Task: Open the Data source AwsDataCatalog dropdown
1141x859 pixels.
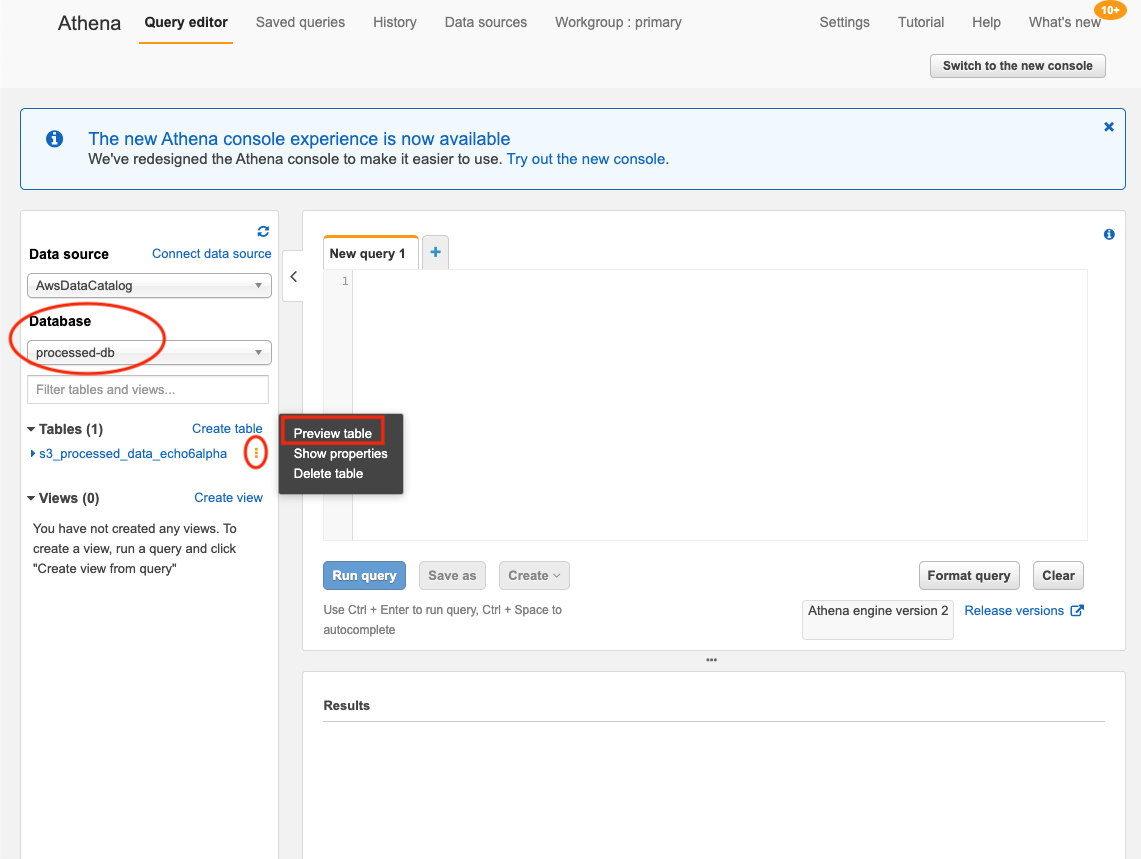Action: tap(149, 285)
